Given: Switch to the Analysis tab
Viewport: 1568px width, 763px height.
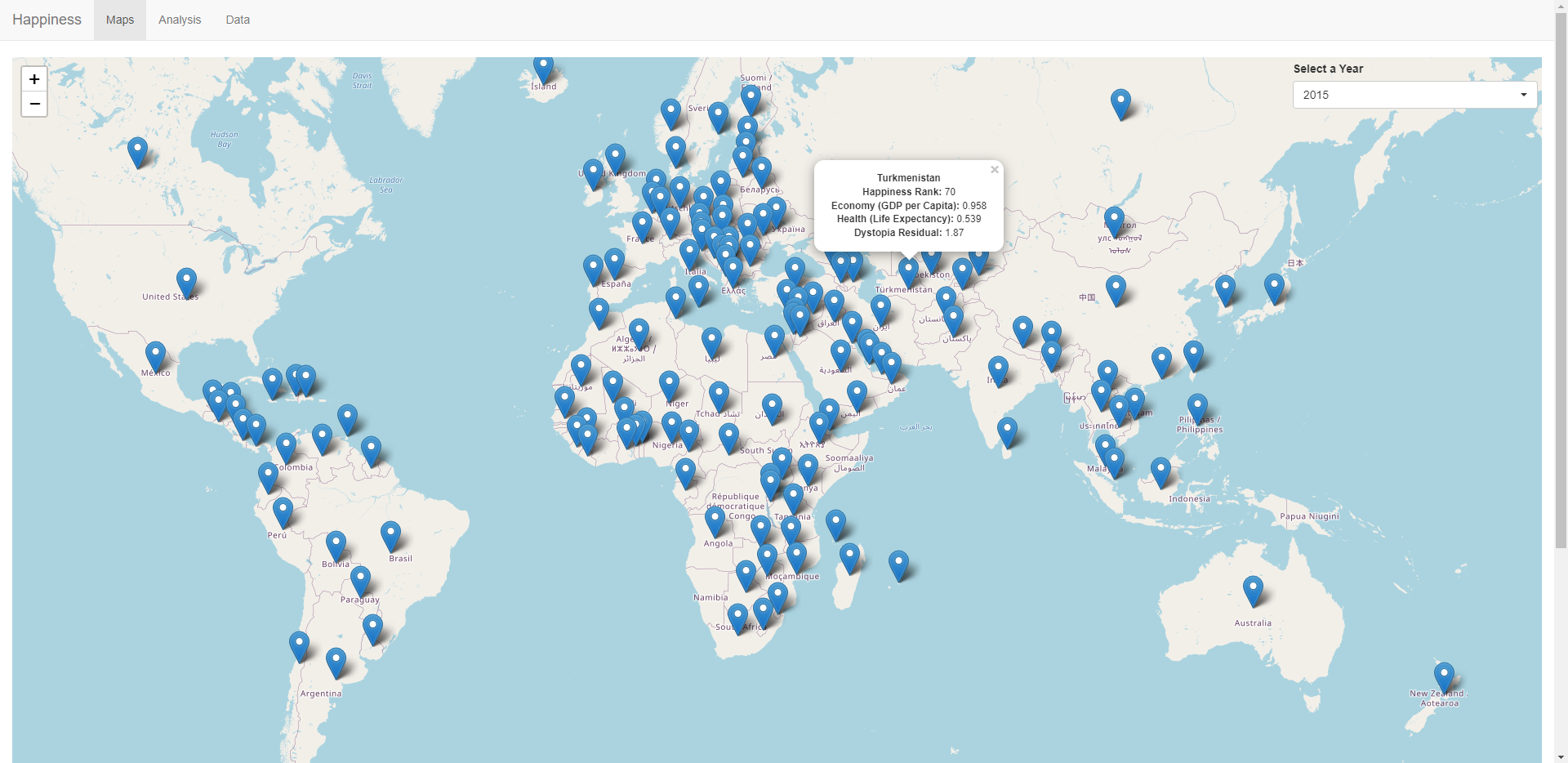Looking at the screenshot, I should click(180, 20).
